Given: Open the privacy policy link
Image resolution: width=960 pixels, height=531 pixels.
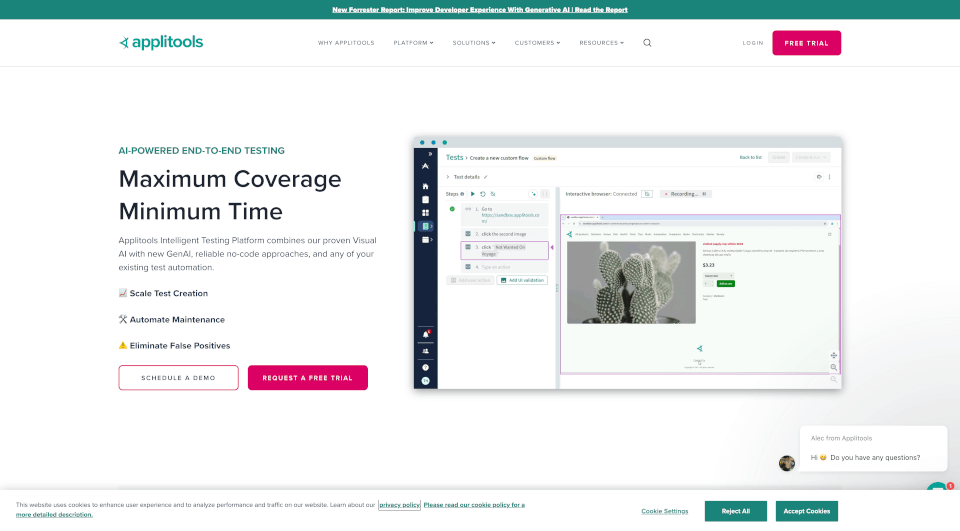Looking at the screenshot, I should point(399,505).
